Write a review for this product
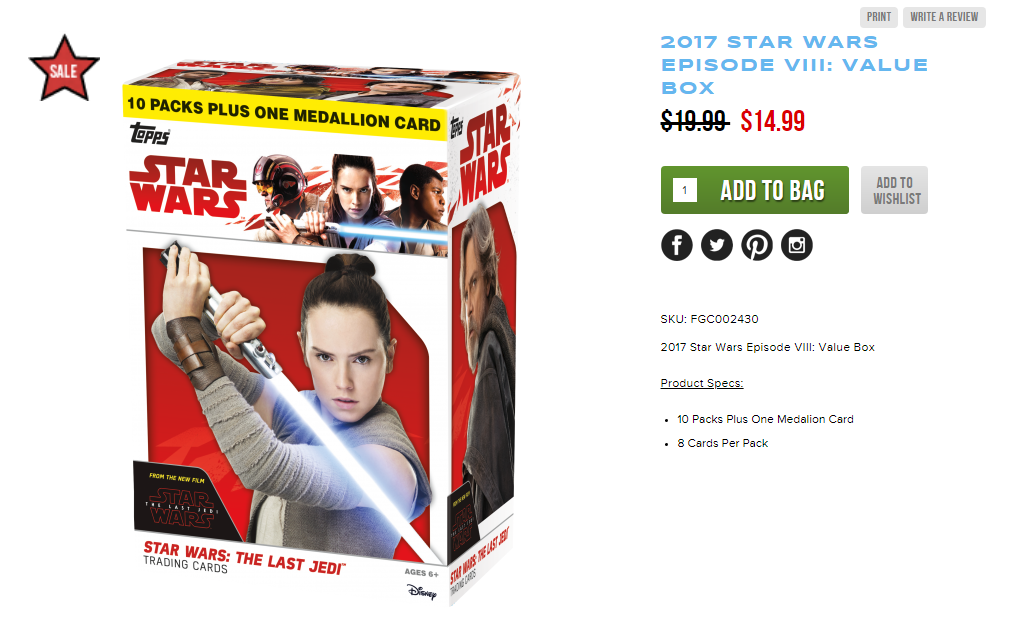This screenshot has width=1027, height=622. (944, 17)
